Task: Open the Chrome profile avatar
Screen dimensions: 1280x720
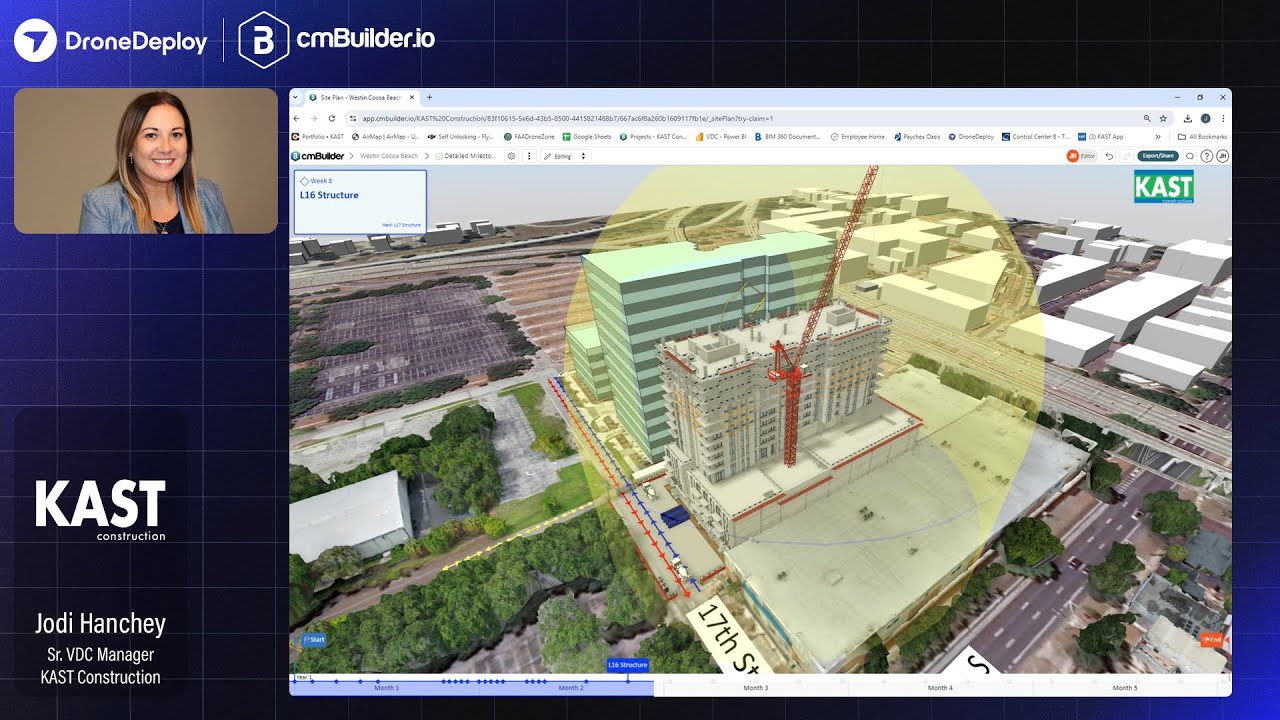Action: coord(1205,118)
